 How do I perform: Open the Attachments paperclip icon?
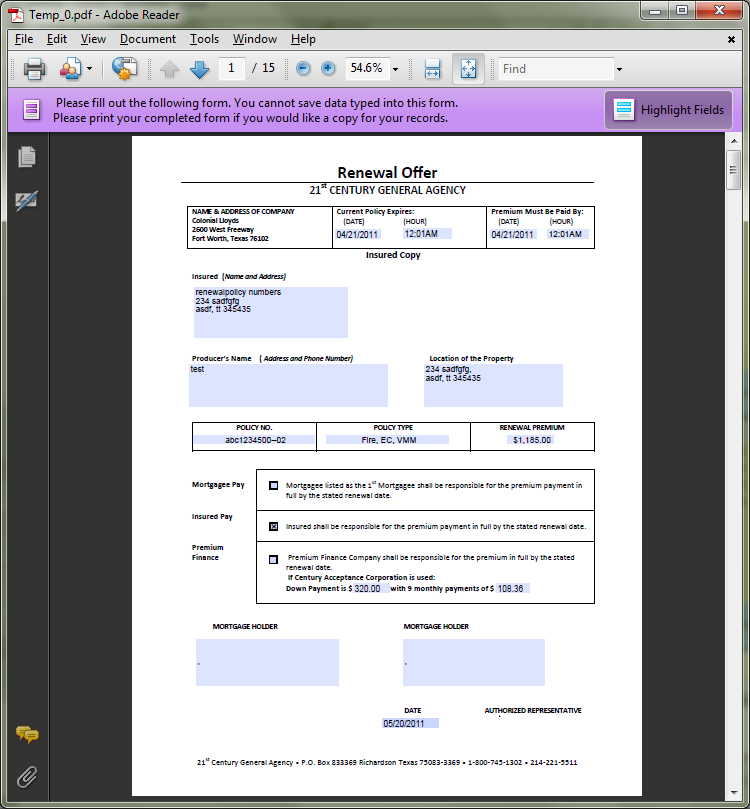click(27, 777)
